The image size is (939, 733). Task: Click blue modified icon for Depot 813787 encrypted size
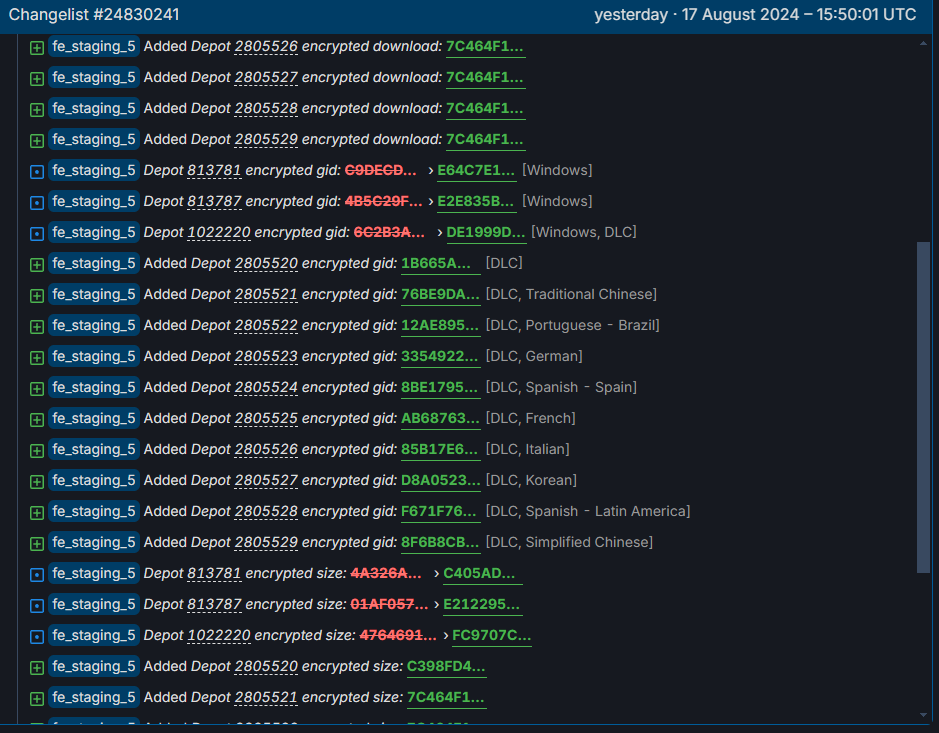[x=37, y=606]
